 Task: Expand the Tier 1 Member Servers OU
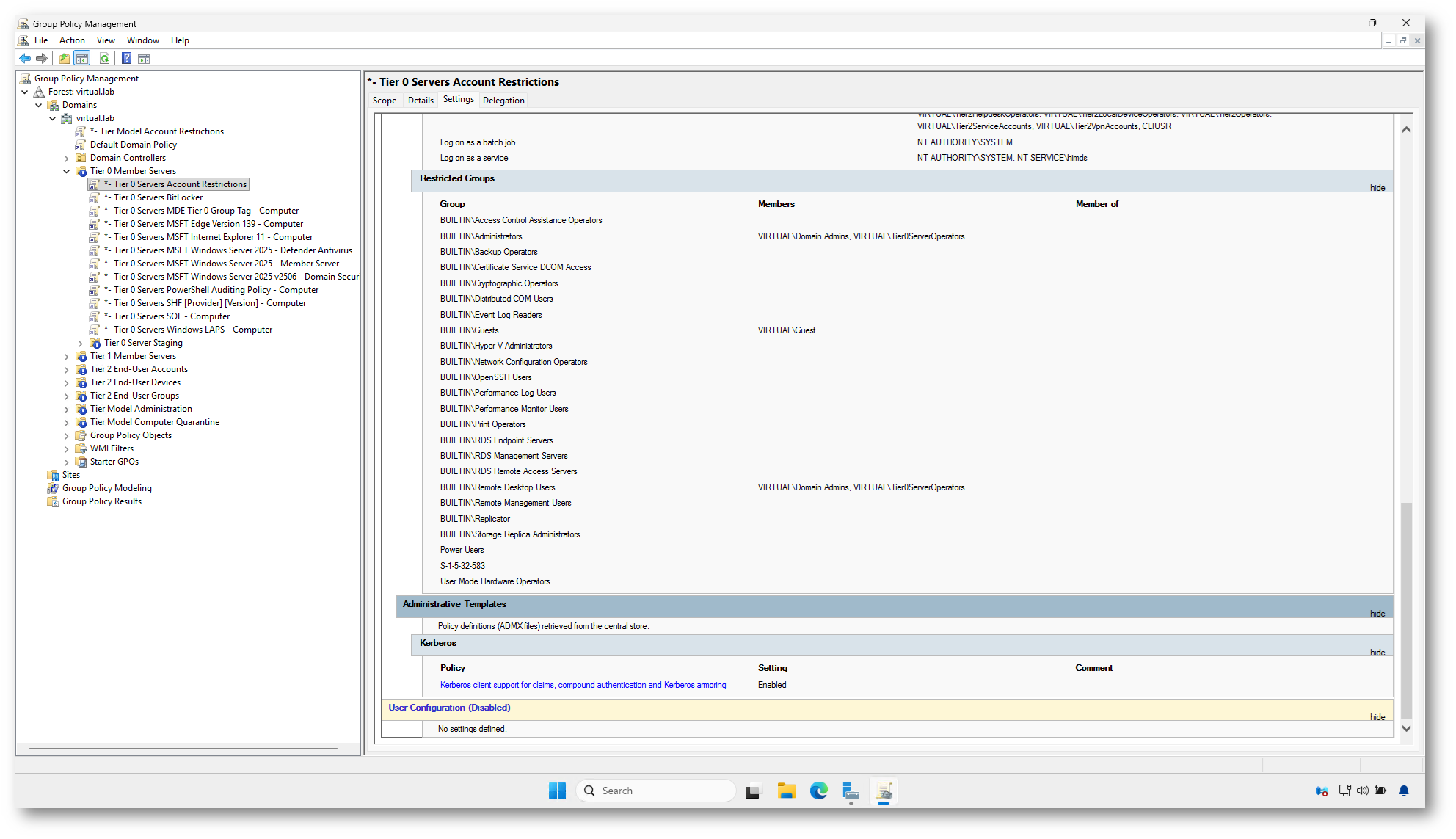pos(67,357)
